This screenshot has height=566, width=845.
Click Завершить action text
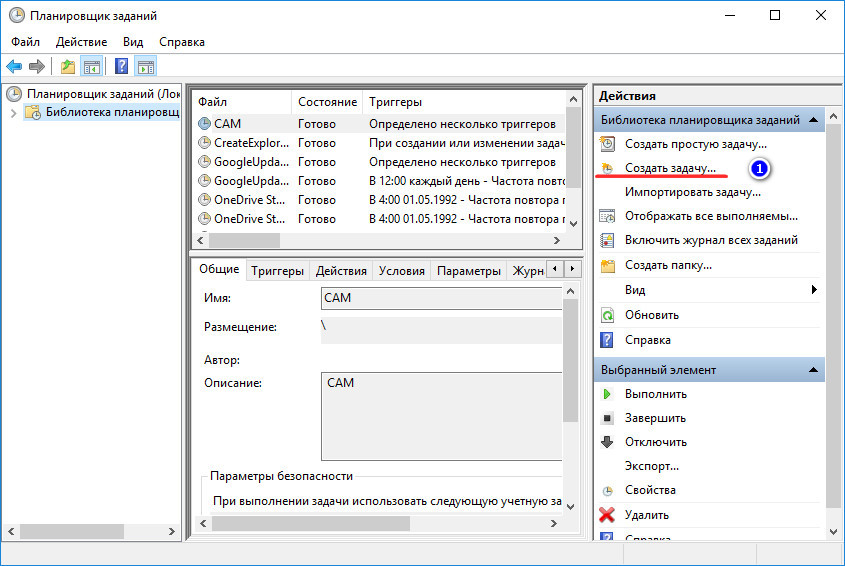[x=655, y=418]
